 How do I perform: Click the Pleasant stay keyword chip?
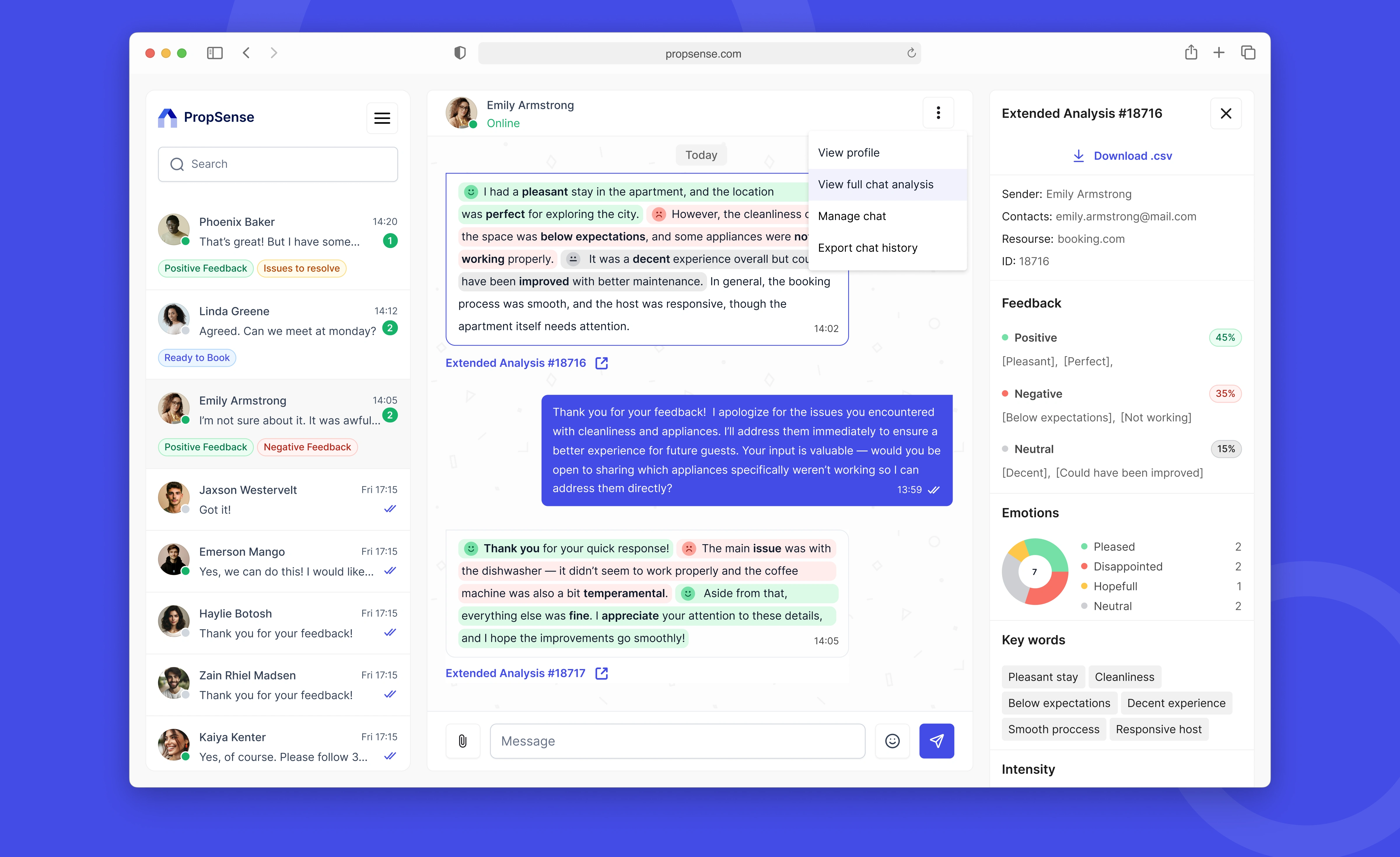coord(1043,677)
